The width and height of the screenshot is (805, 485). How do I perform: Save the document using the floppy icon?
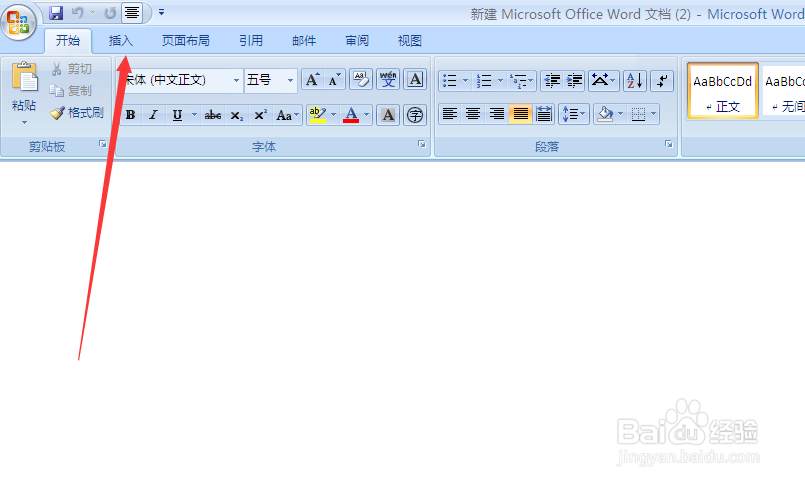point(56,13)
